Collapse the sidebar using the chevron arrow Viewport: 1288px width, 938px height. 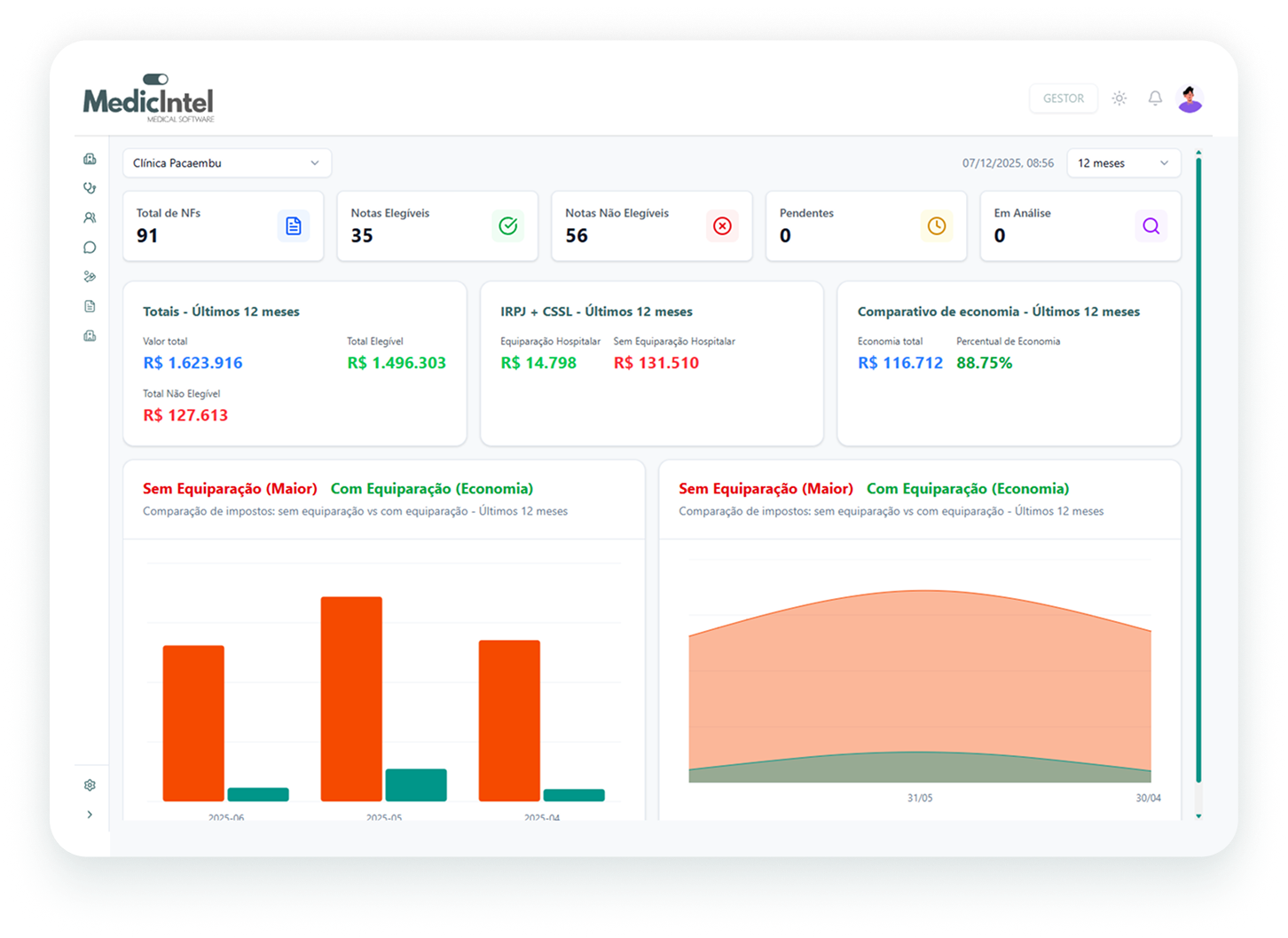click(x=89, y=814)
